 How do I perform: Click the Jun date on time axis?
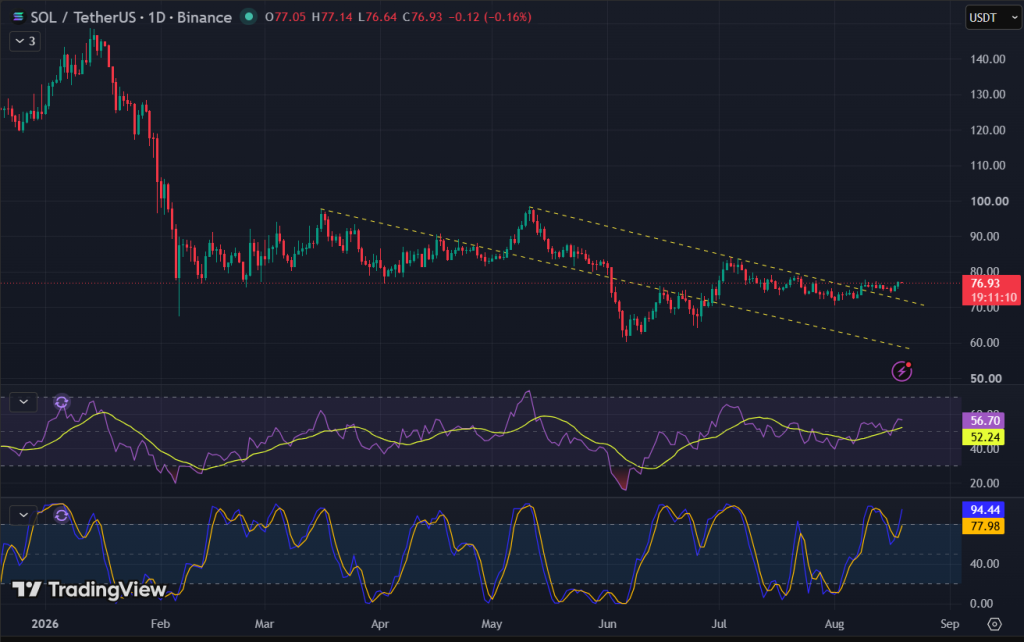pyautogui.click(x=607, y=624)
